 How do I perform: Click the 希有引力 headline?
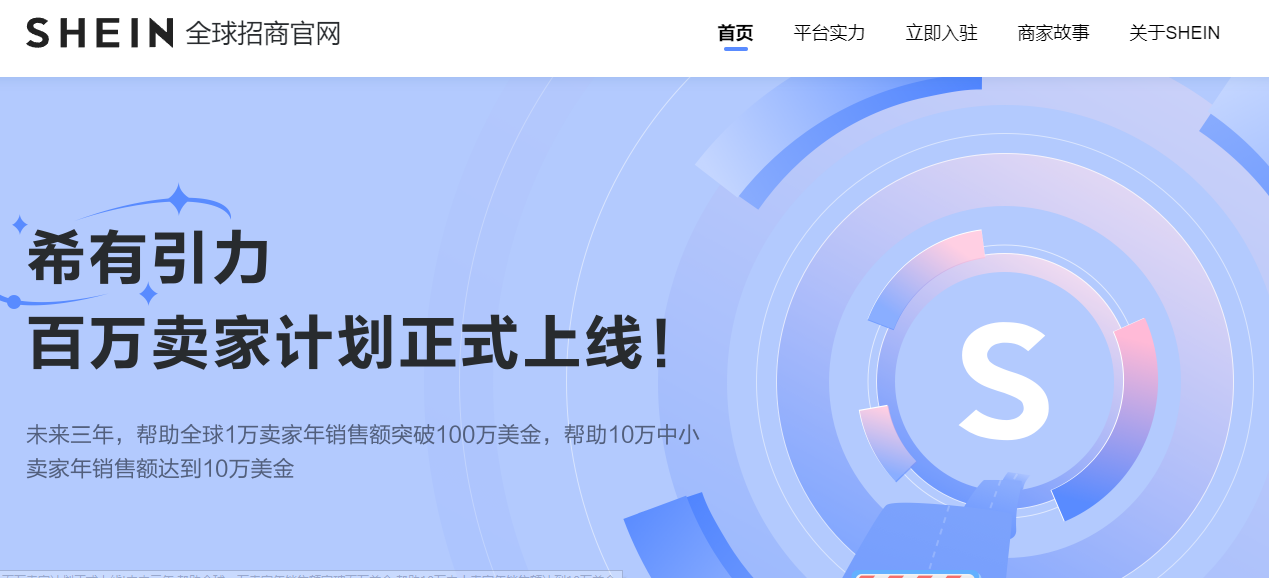[x=149, y=258]
